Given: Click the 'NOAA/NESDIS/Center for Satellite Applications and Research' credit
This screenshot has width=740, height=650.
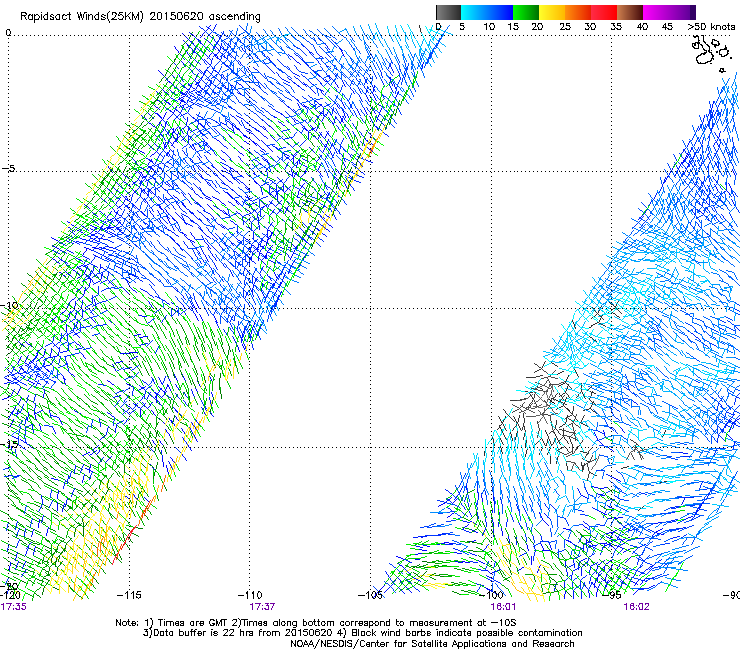Looking at the screenshot, I should (432, 644).
